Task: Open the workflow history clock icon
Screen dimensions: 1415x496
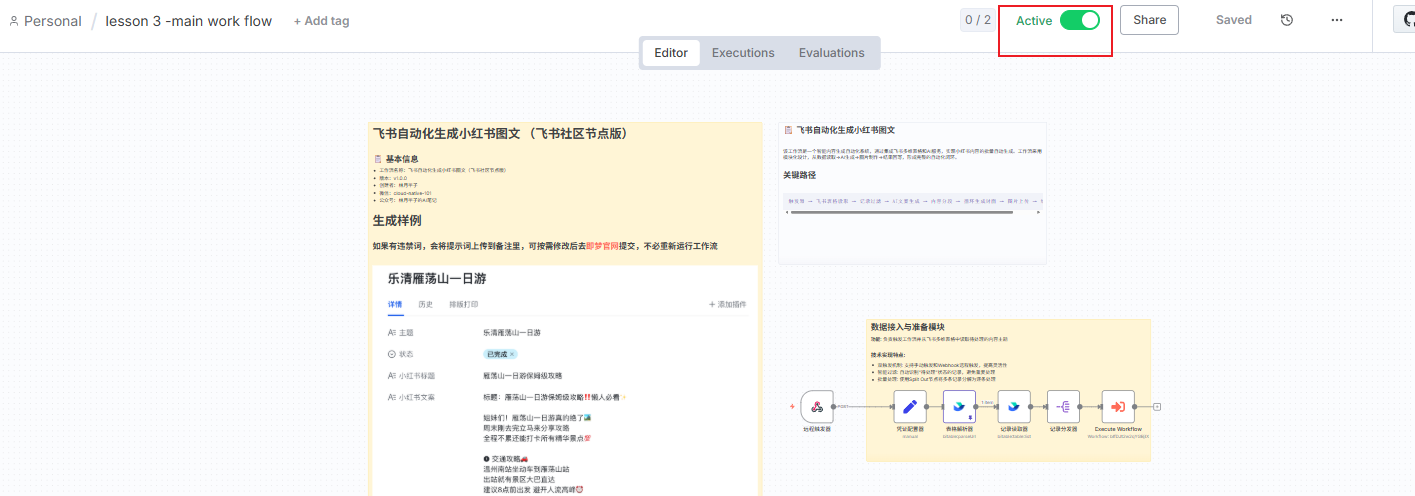Action: pos(1287,20)
